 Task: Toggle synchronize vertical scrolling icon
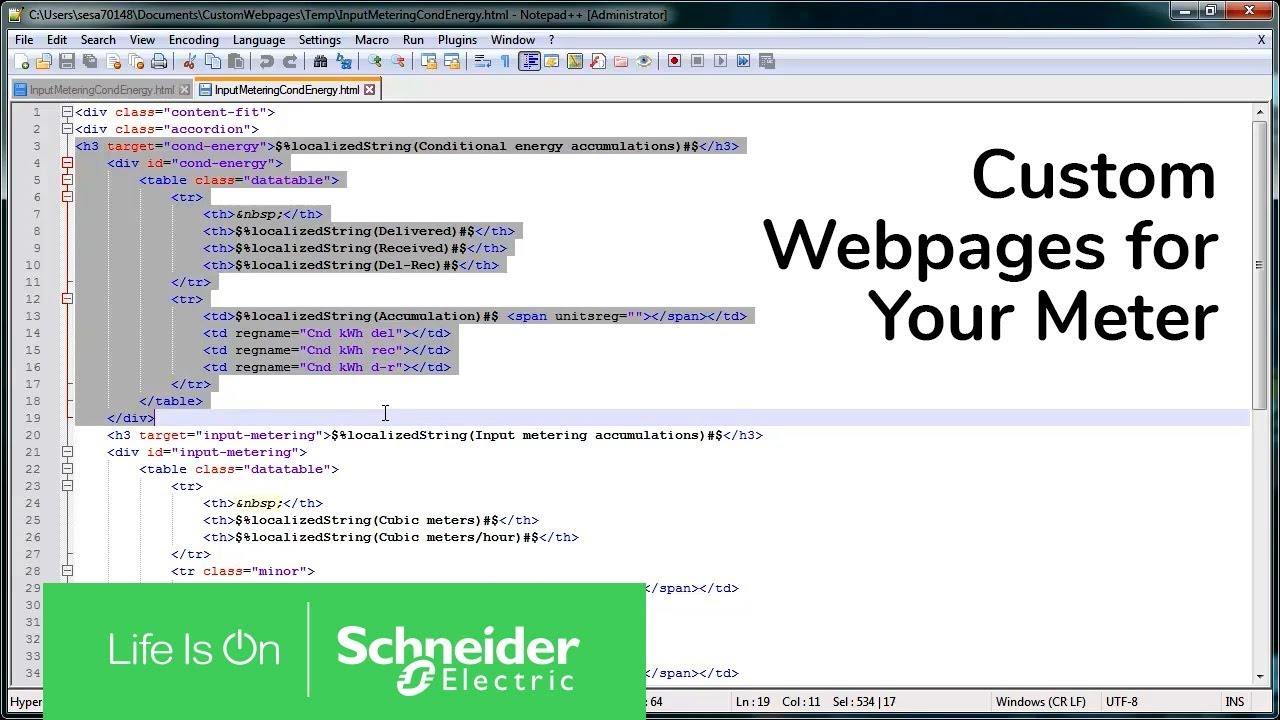[429, 61]
